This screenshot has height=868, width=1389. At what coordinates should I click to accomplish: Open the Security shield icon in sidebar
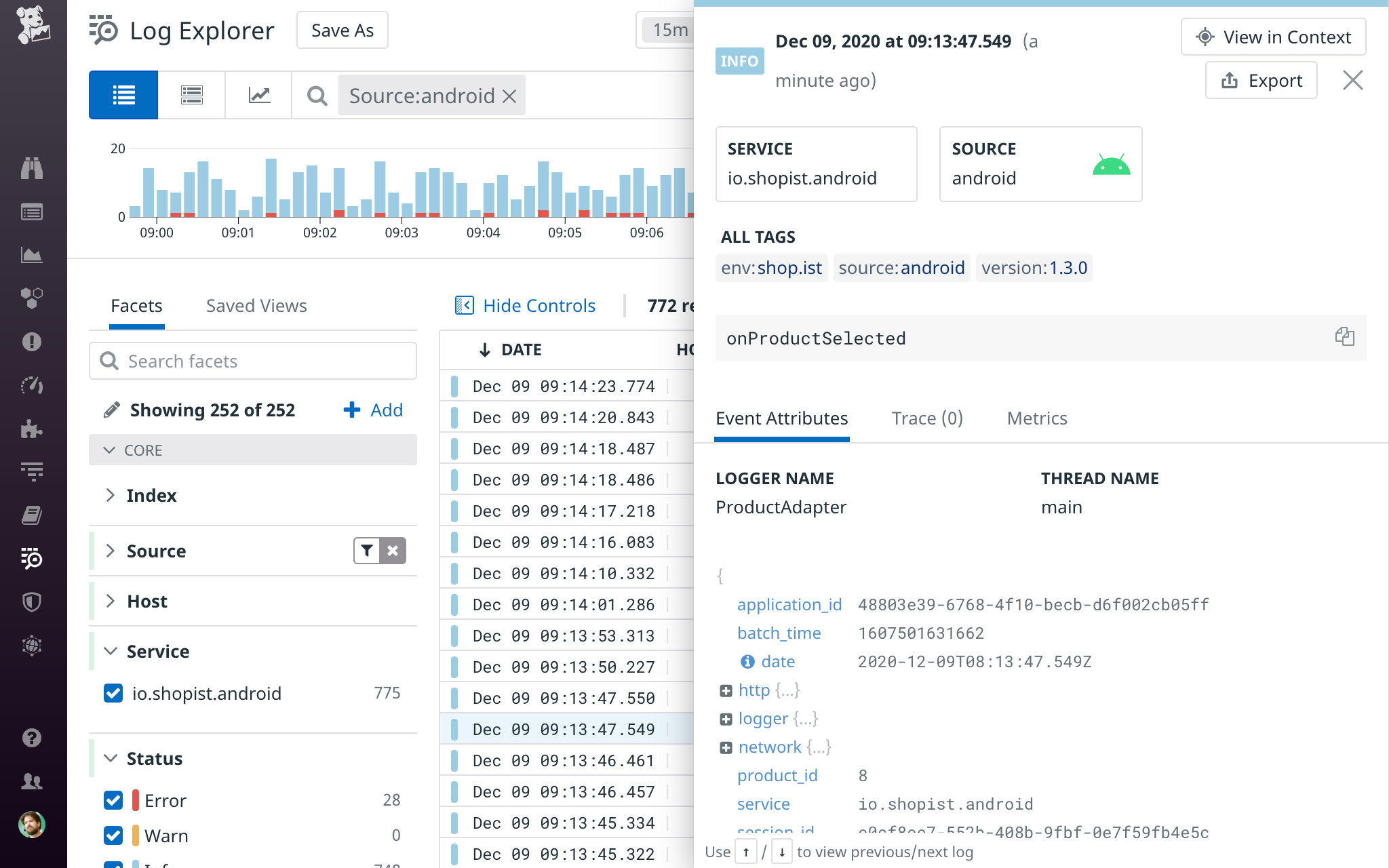coord(32,602)
